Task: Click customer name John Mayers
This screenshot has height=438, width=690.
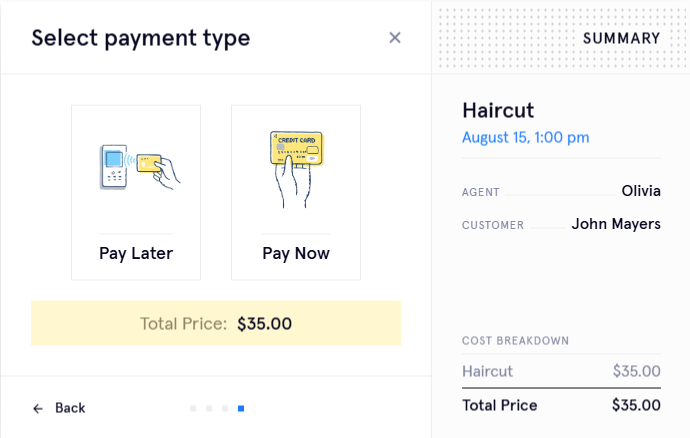Action: coord(616,224)
